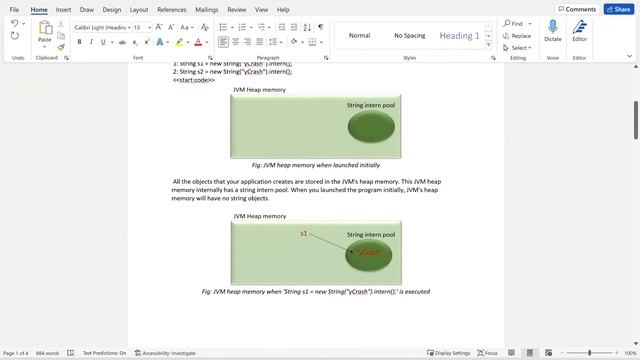This screenshot has width=640, height=360.
Task: Switch to the Review tab
Action: click(x=237, y=9)
